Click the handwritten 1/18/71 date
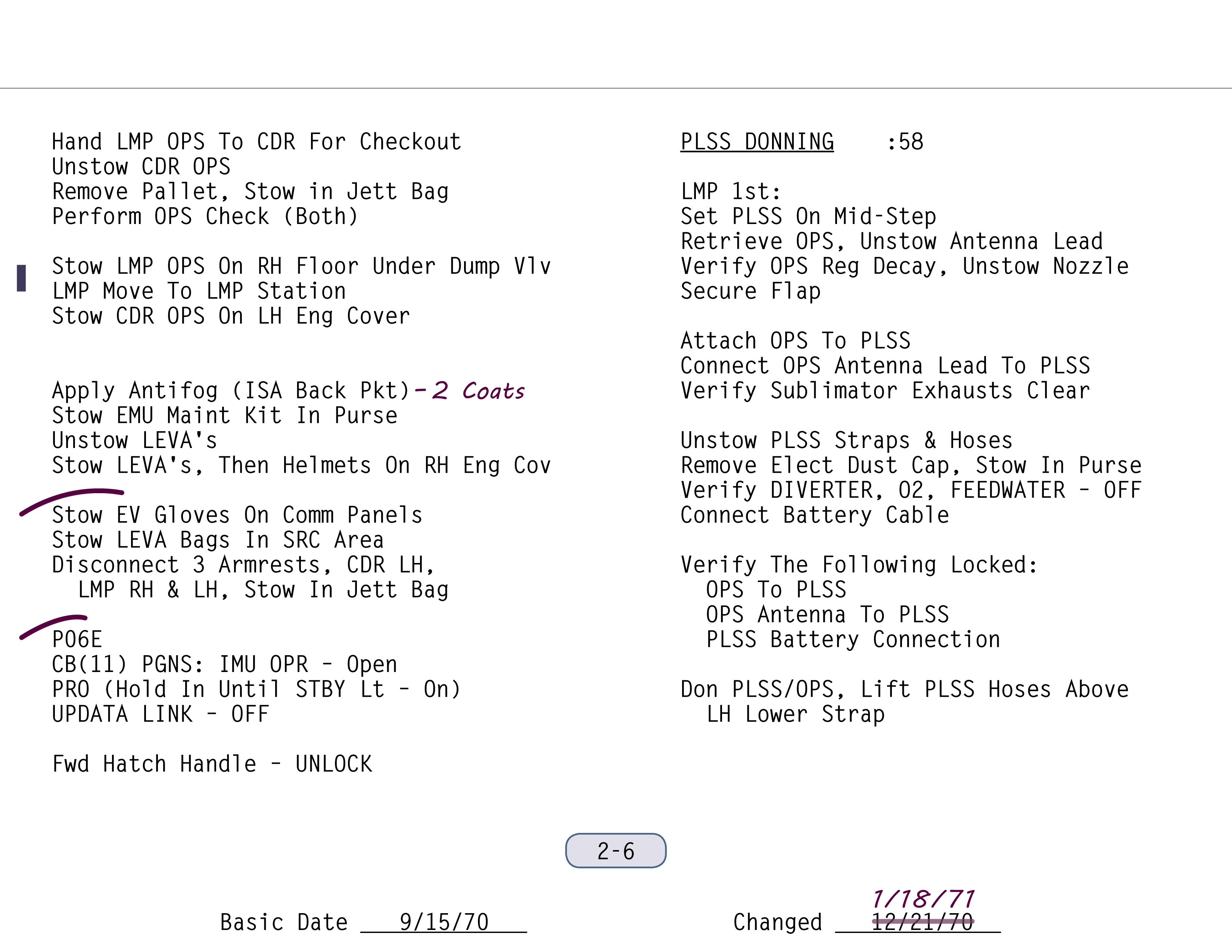The image size is (1232, 952). coord(923,899)
